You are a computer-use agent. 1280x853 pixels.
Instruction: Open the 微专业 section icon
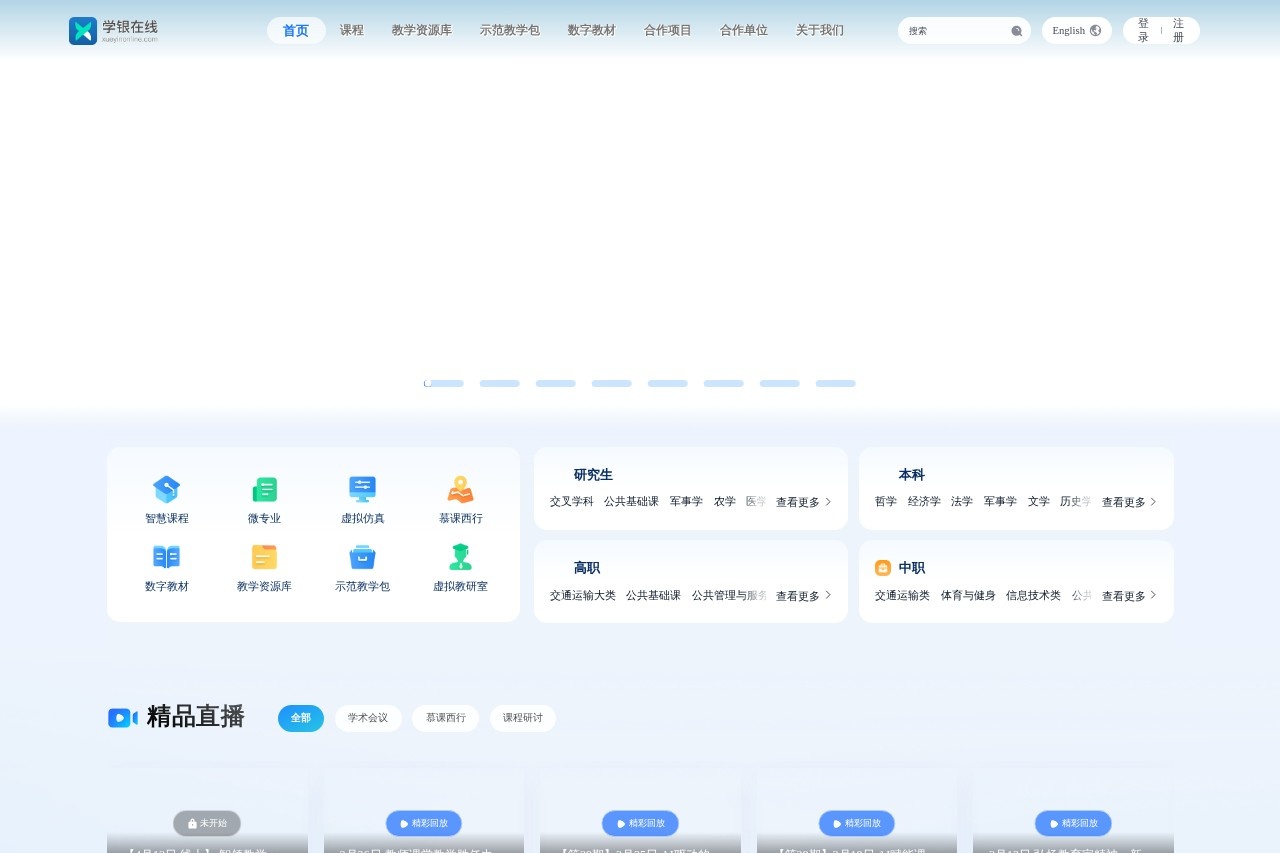(264, 489)
